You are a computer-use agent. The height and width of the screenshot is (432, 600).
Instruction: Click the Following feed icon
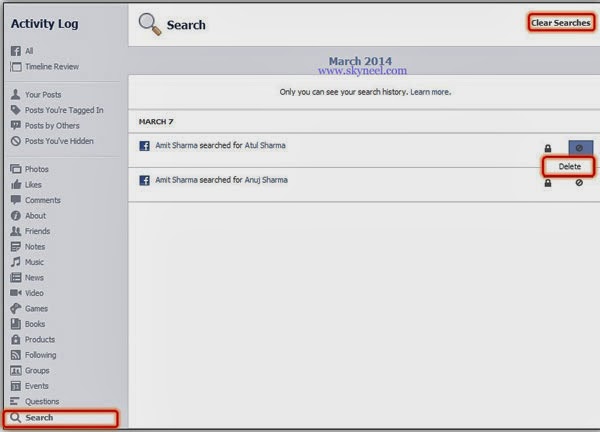[16, 355]
